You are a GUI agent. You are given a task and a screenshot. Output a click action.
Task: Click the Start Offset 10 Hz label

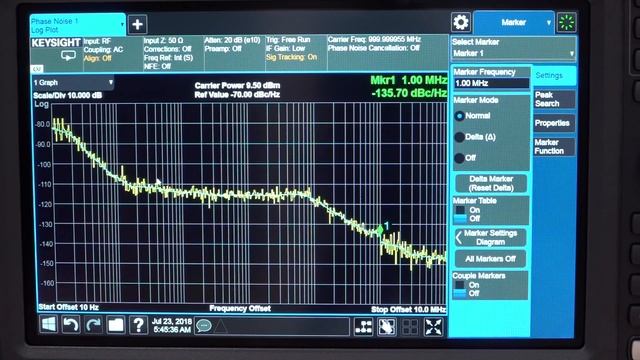point(69,307)
